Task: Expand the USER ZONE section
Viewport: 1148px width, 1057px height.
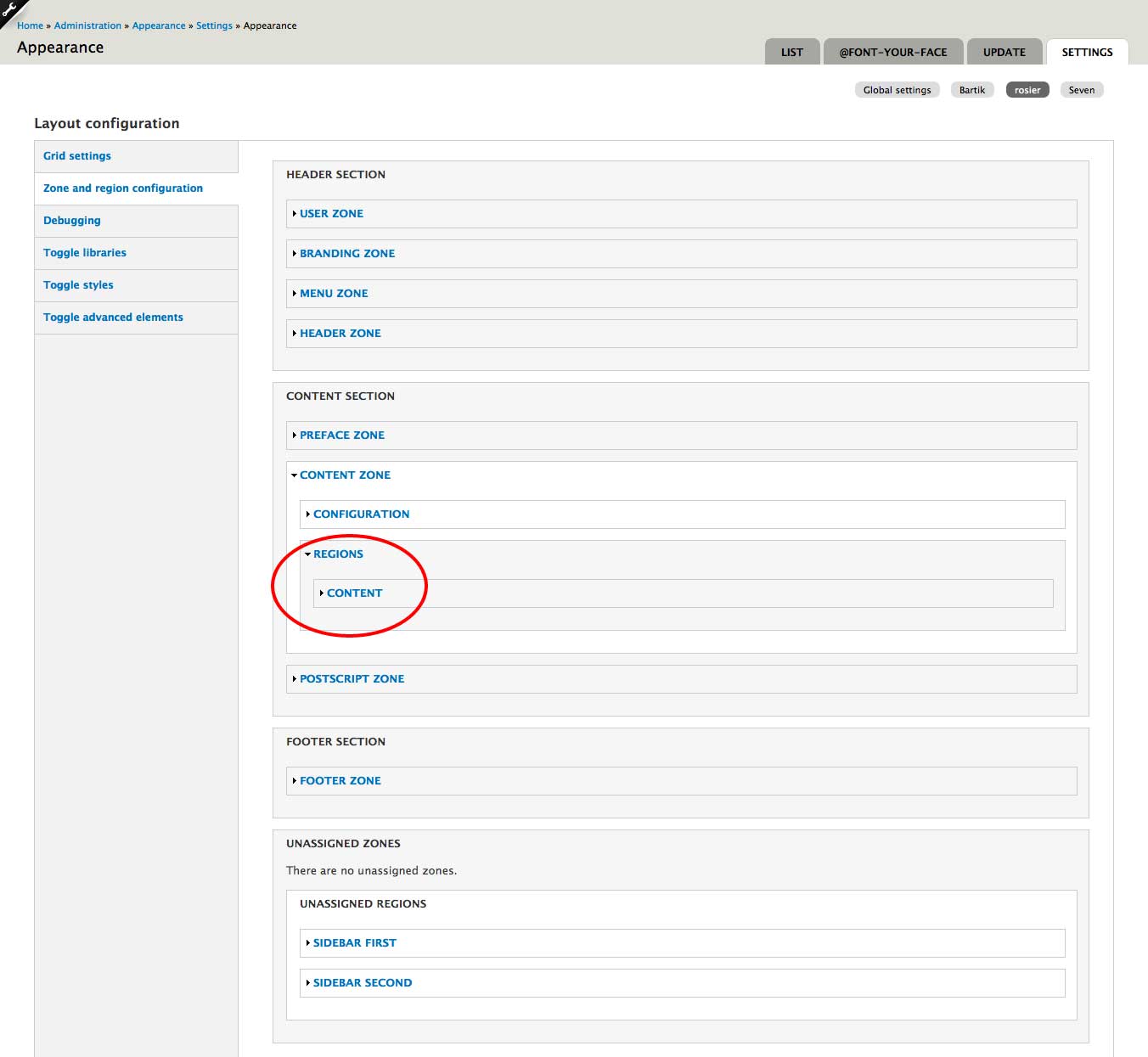Action: [331, 213]
